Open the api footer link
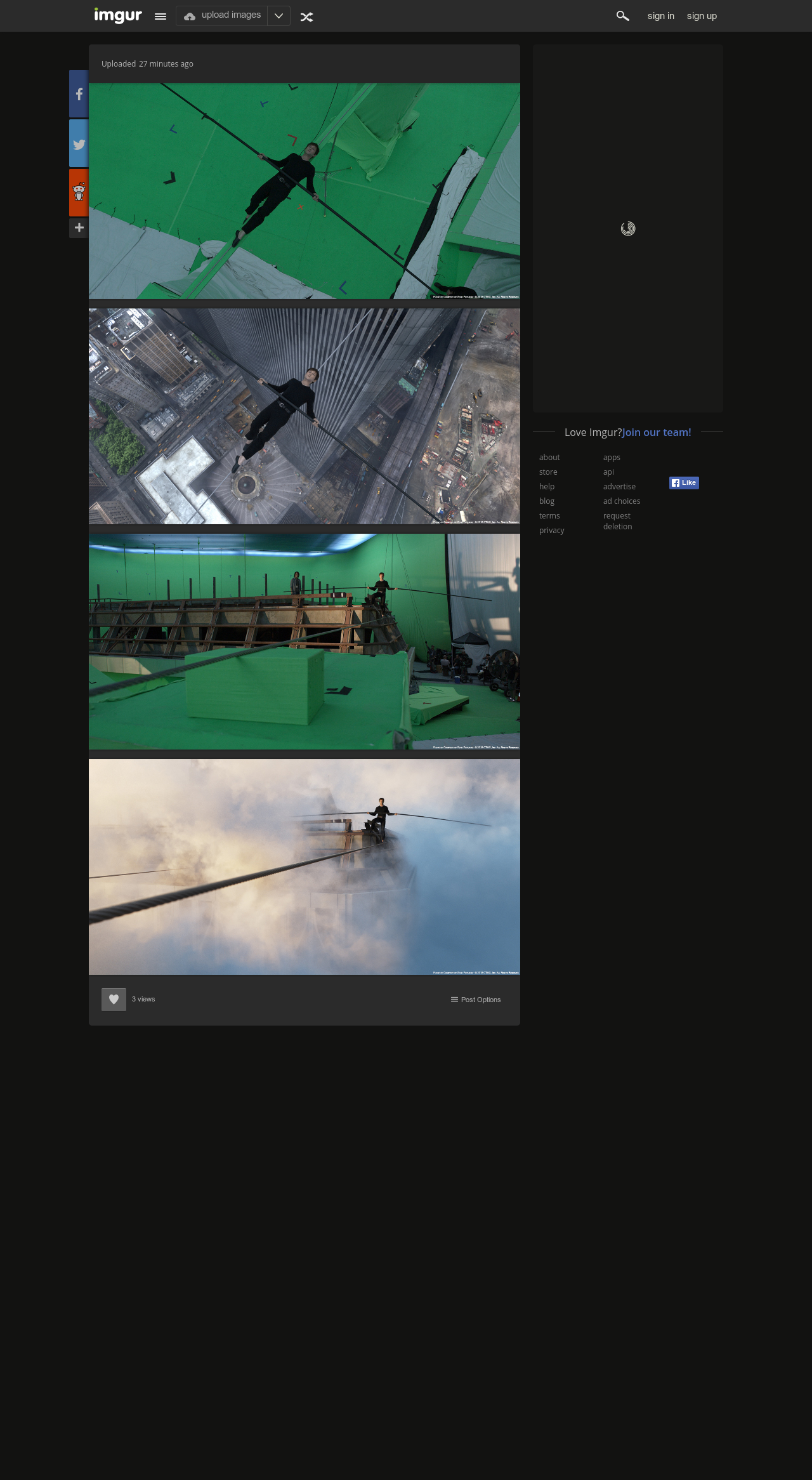The image size is (812, 1480). (608, 472)
